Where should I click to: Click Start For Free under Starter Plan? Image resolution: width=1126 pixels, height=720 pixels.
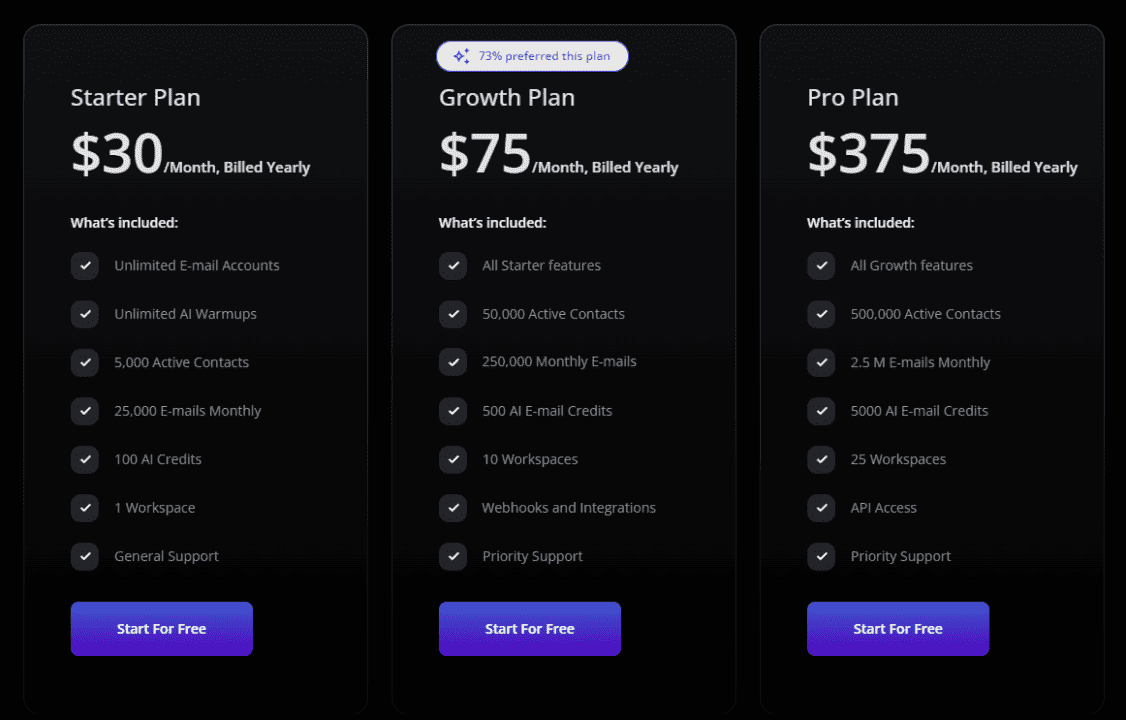[161, 628]
